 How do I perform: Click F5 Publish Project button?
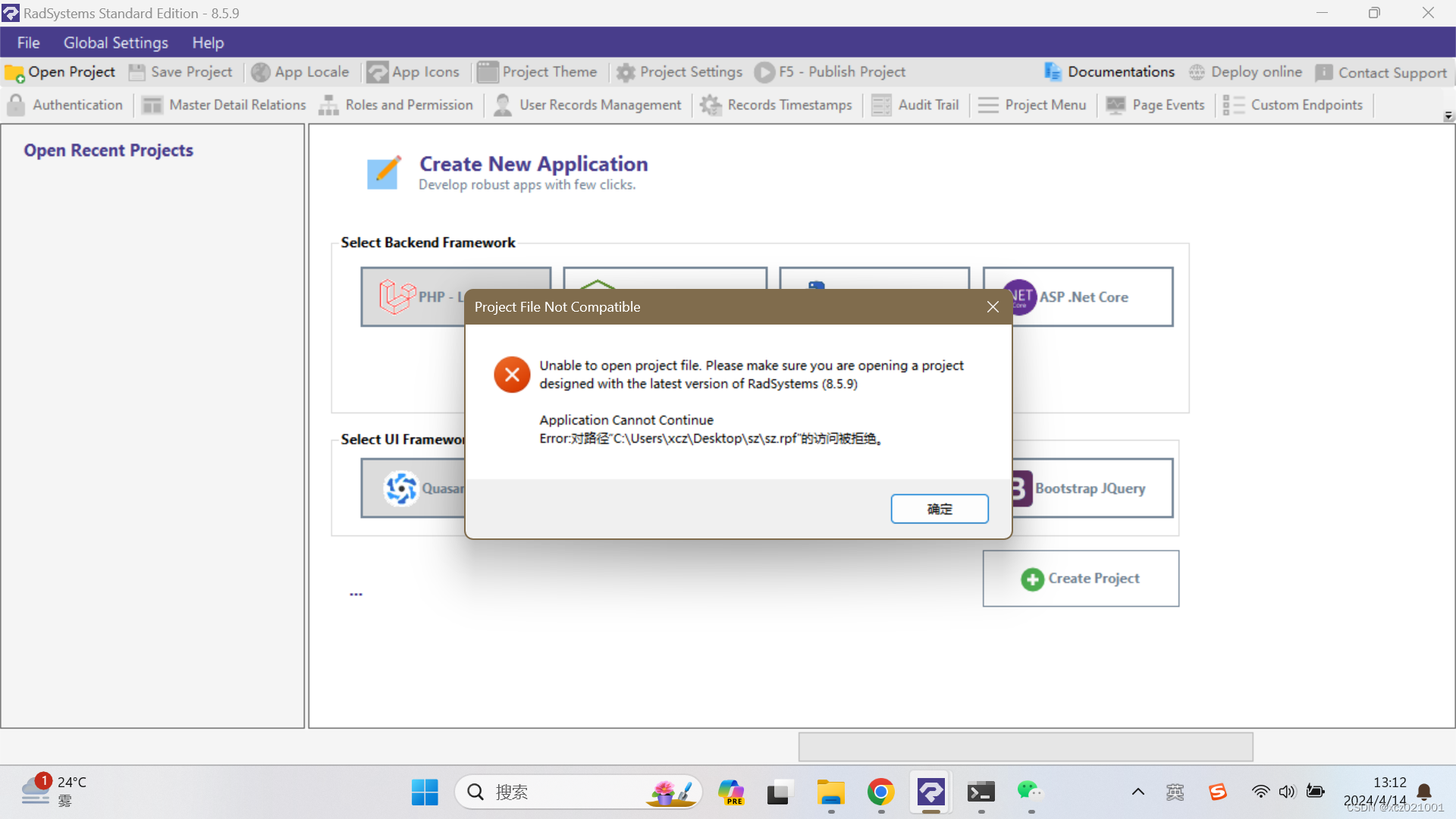[x=830, y=72]
